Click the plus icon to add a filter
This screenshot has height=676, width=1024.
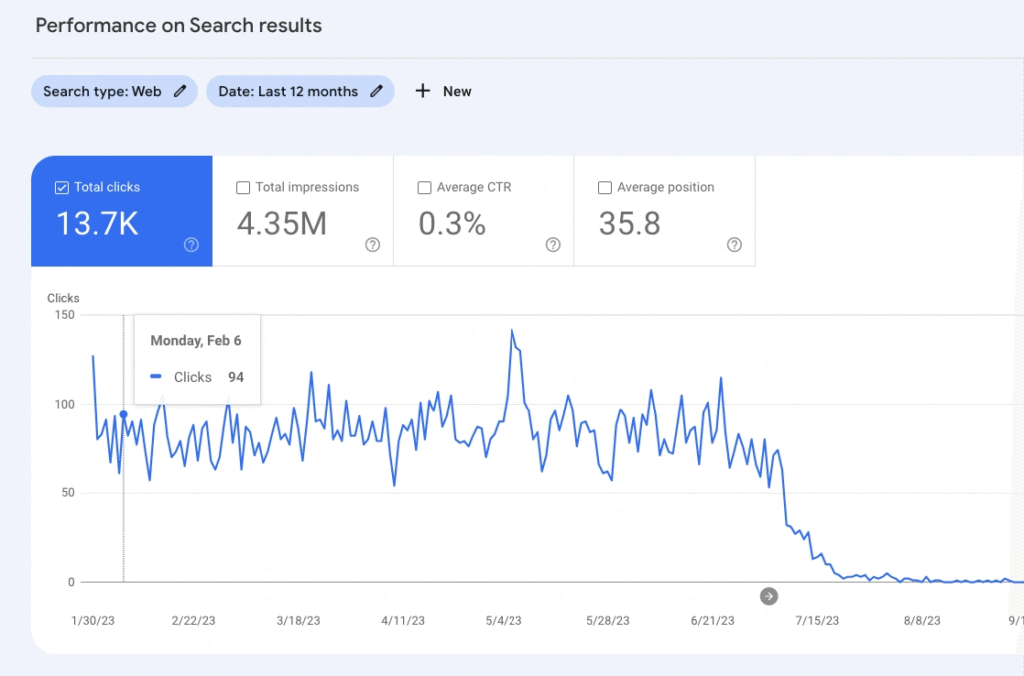(x=423, y=91)
